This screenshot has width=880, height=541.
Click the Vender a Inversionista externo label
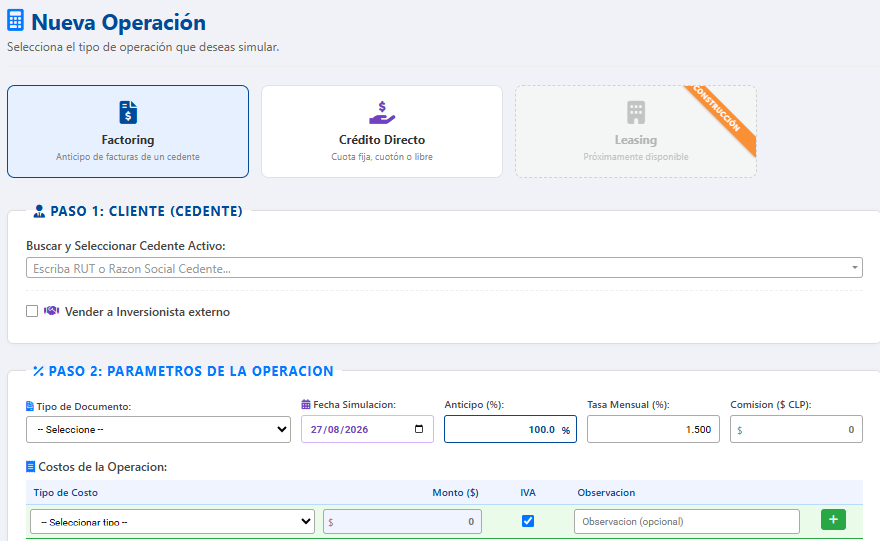click(x=147, y=311)
